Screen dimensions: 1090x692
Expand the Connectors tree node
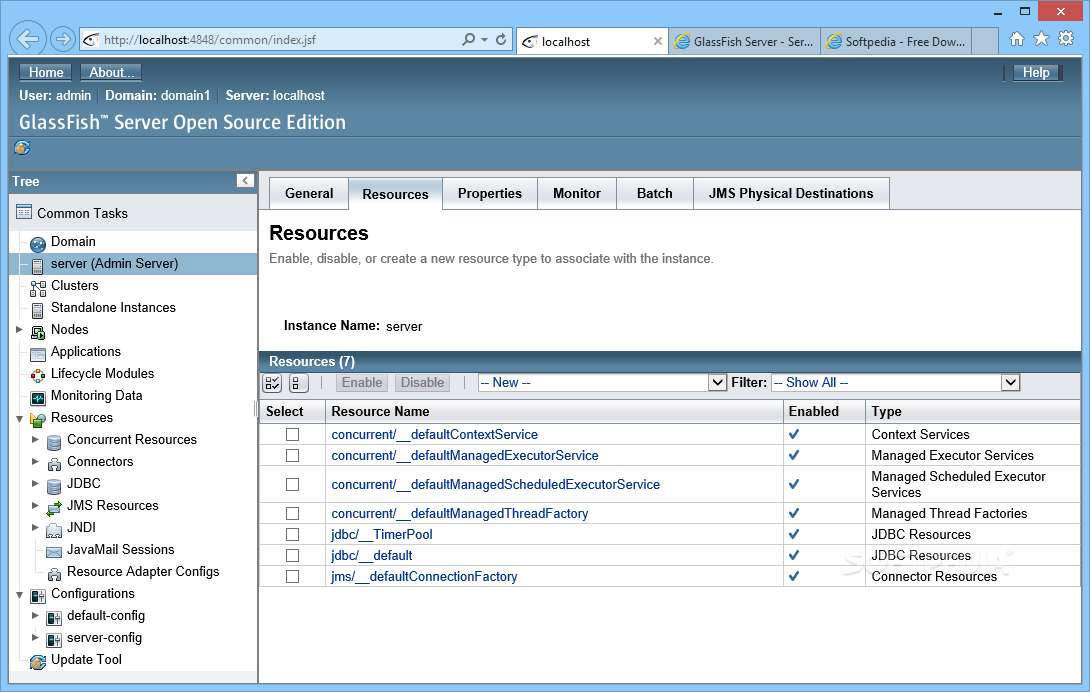coord(35,461)
